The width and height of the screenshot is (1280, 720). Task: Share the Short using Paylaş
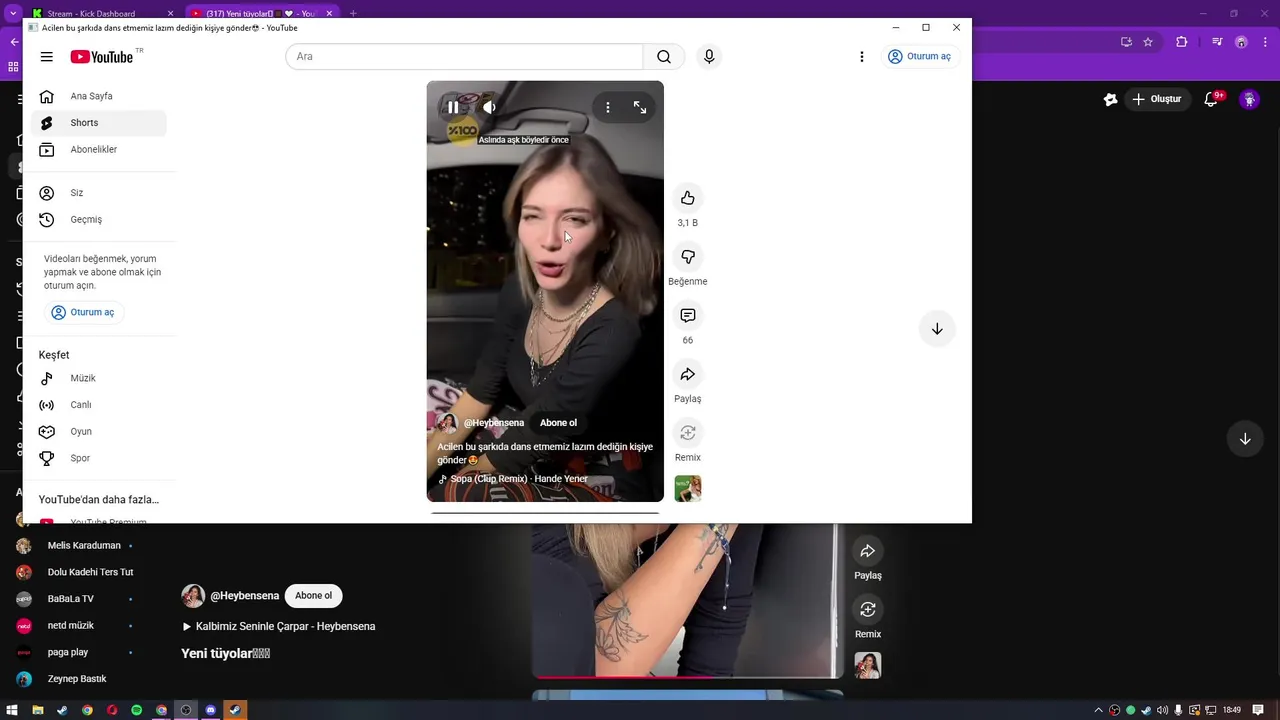[688, 374]
